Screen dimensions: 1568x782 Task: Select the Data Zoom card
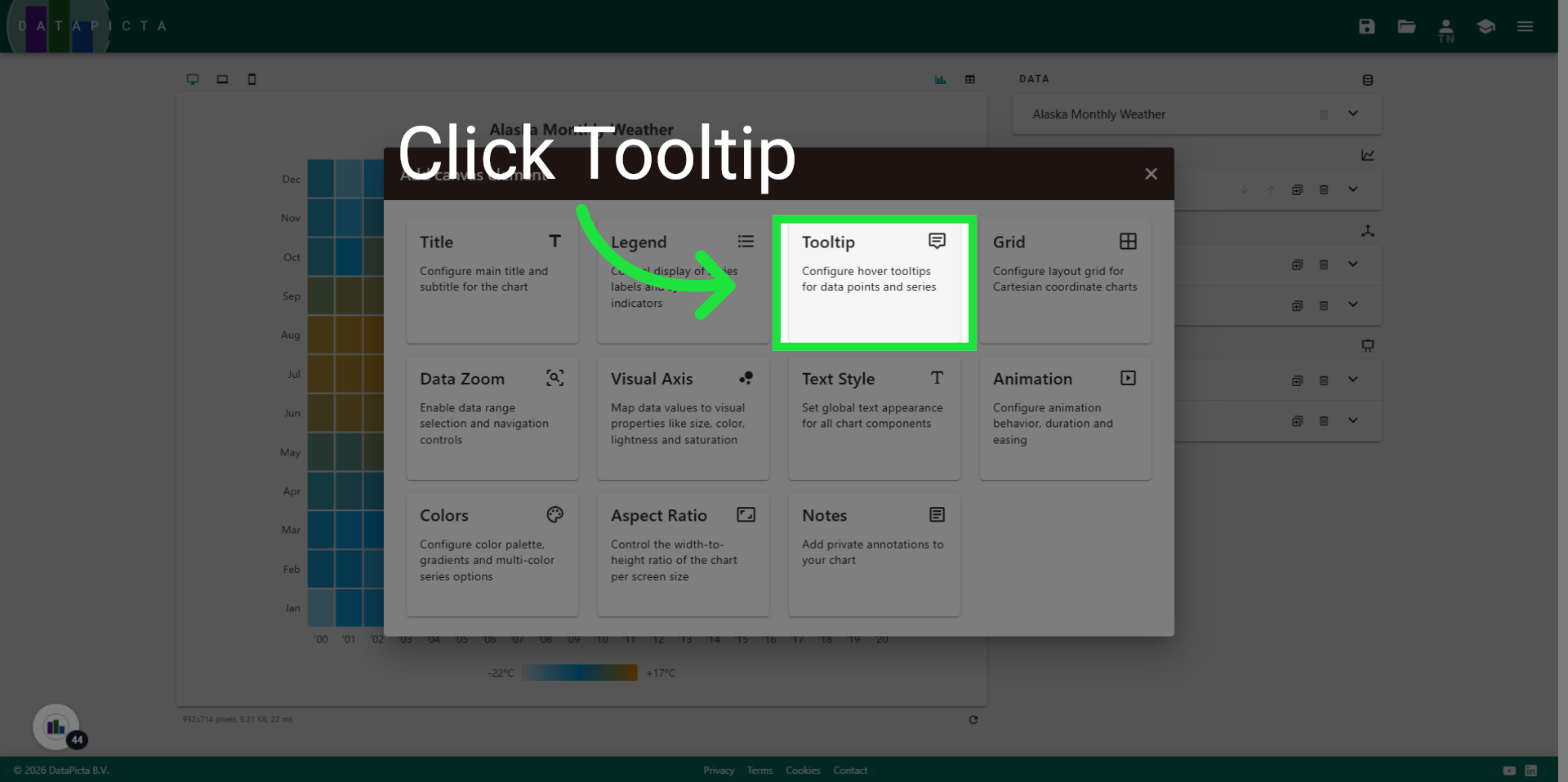point(492,418)
